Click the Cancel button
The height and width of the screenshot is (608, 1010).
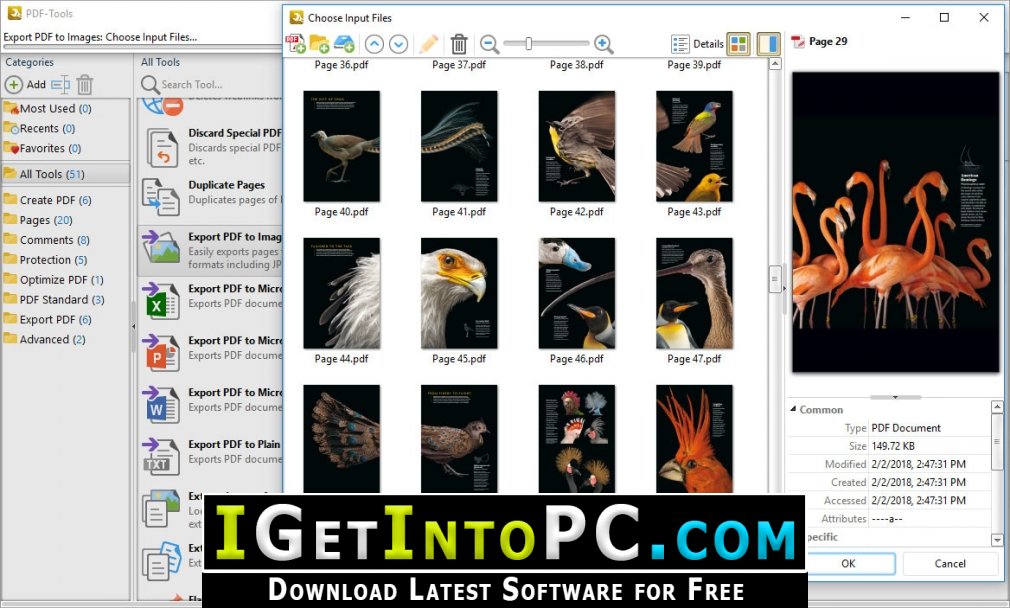coord(950,564)
